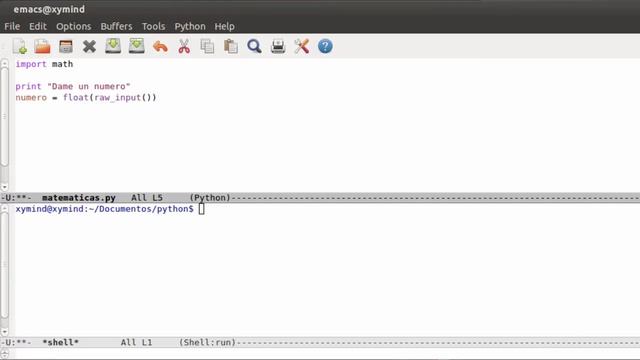Open the Edit menu

[x=38, y=27]
